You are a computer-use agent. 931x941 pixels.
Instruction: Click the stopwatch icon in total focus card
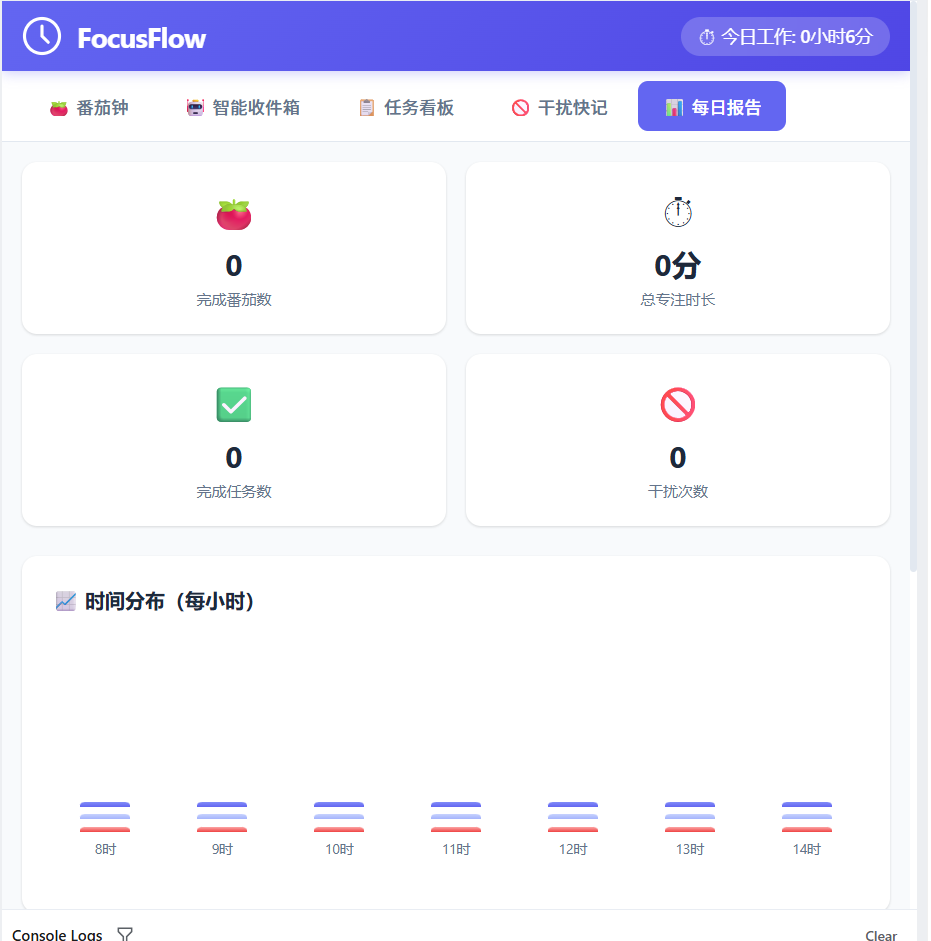pyautogui.click(x=678, y=212)
